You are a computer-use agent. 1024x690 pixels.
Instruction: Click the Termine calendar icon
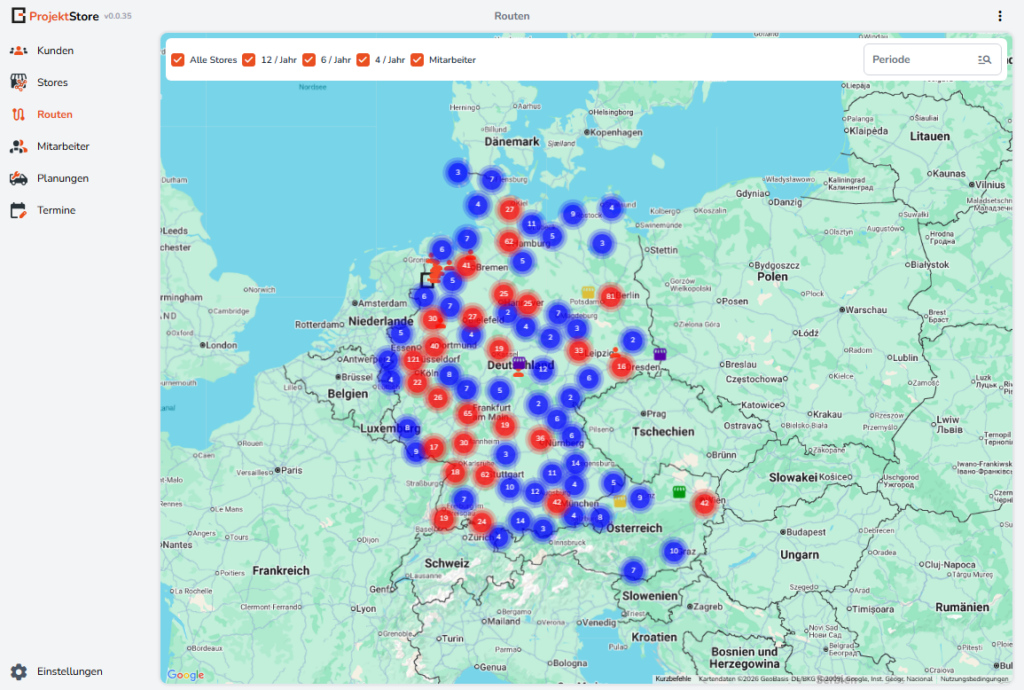click(x=19, y=210)
